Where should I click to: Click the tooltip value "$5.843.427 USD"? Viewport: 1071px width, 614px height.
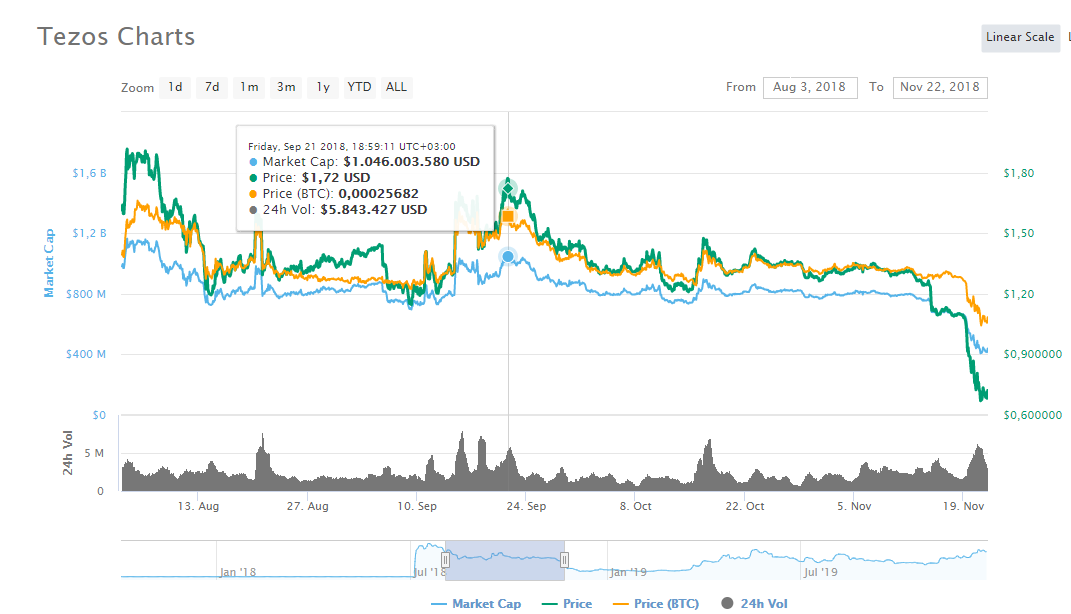pos(374,210)
